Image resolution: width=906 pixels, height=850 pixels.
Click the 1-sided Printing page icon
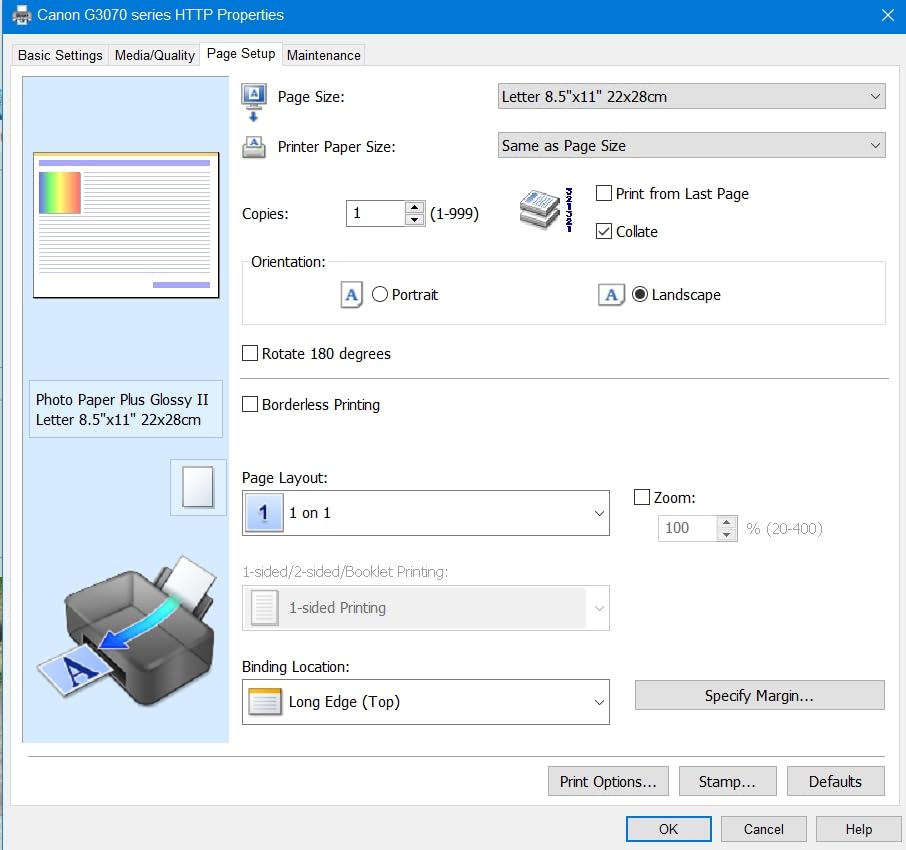coord(265,607)
